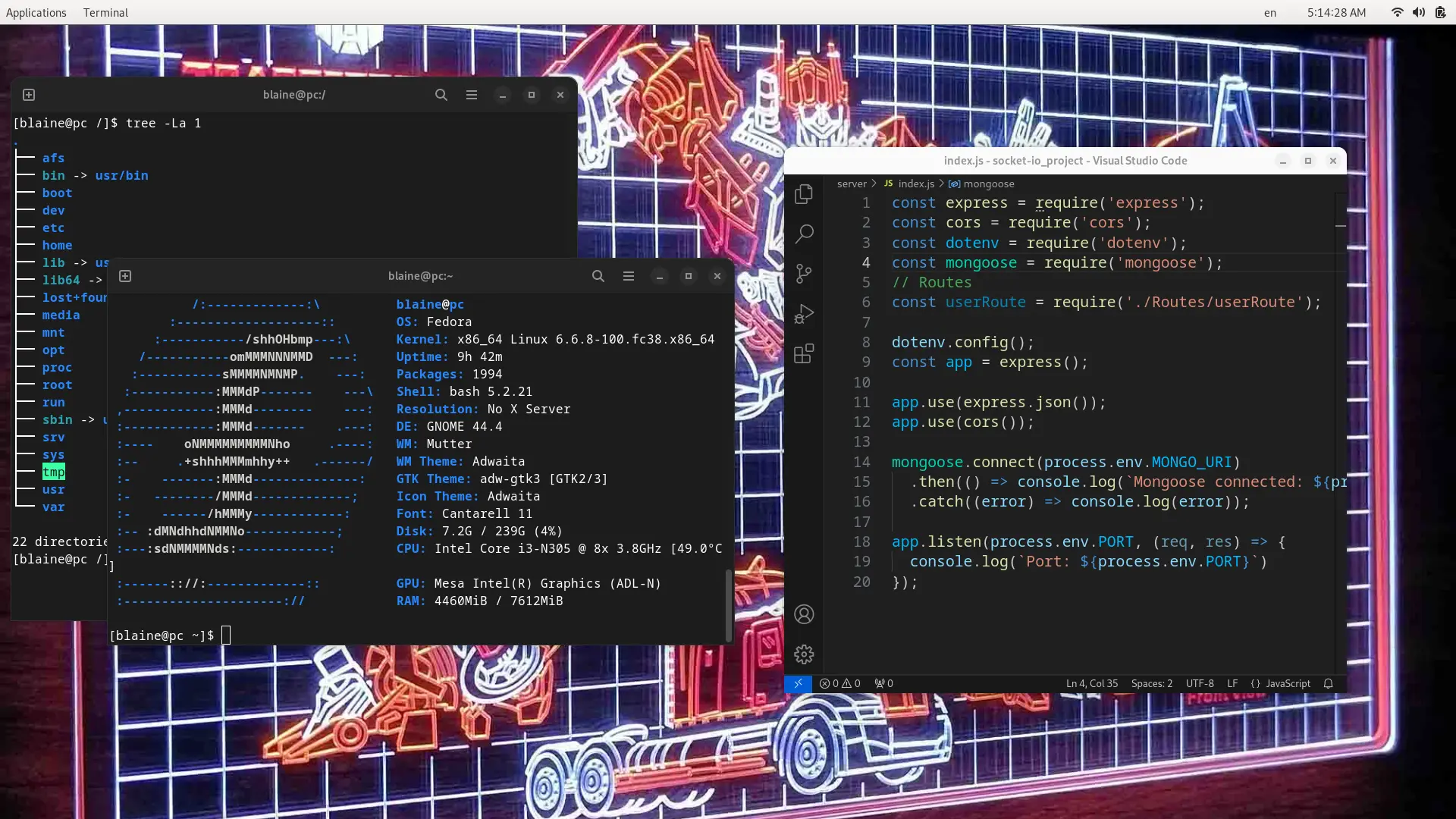Click the GPU 'Mesa Intel(R) Graphics' line

tap(529, 583)
